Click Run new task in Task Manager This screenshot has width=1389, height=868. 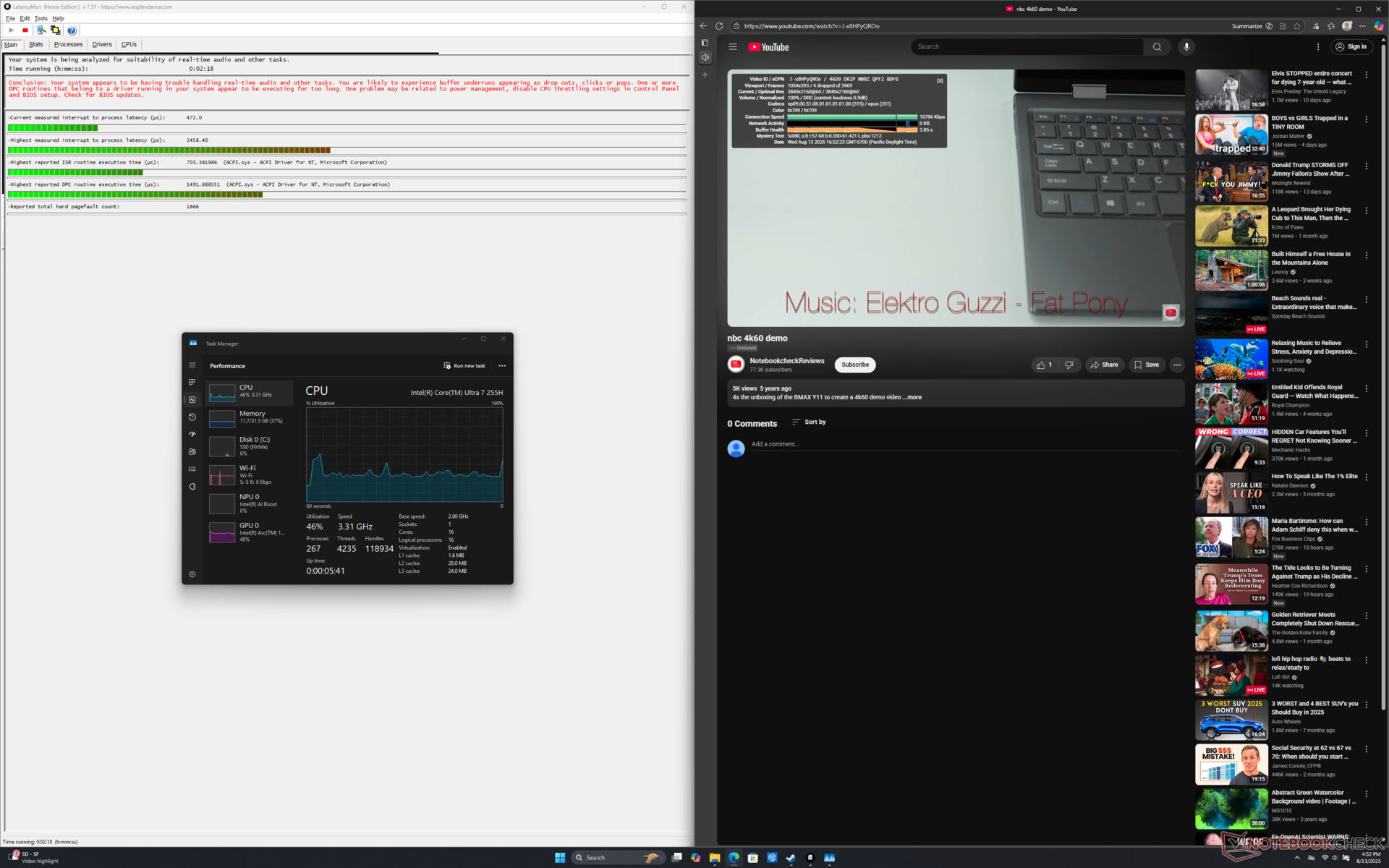464,365
